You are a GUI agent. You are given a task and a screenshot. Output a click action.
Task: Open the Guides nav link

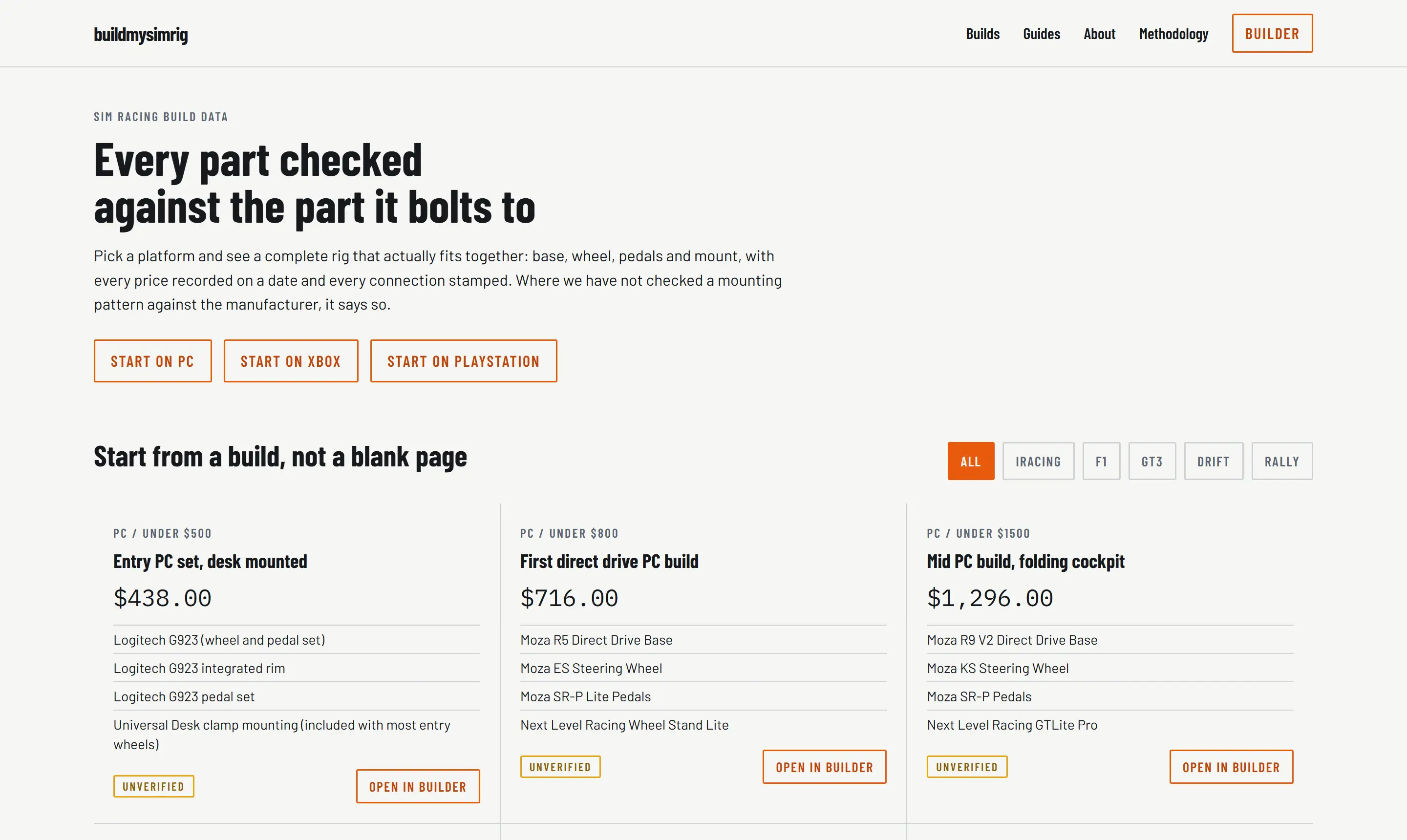(1041, 34)
